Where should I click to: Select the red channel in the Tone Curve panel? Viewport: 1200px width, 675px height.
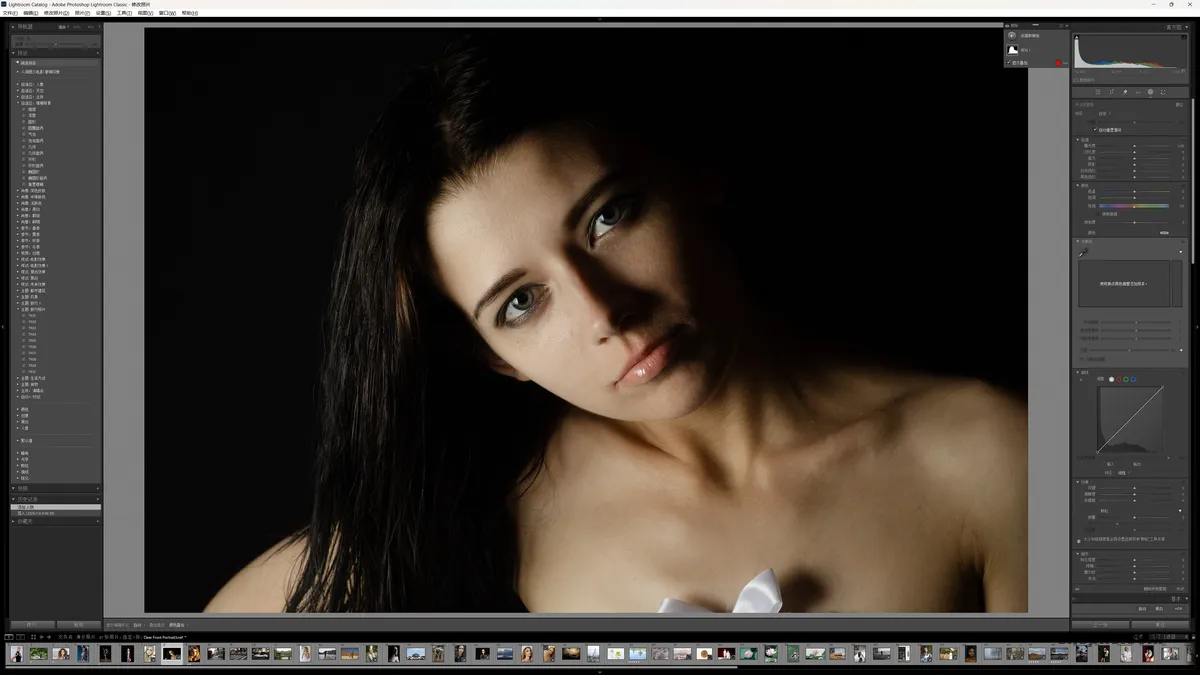coord(1118,379)
